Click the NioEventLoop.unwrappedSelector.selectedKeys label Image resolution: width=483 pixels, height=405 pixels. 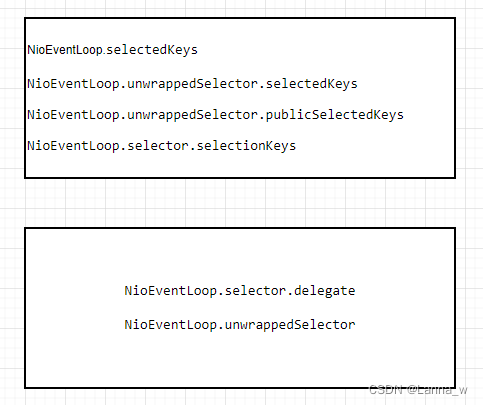[192, 84]
